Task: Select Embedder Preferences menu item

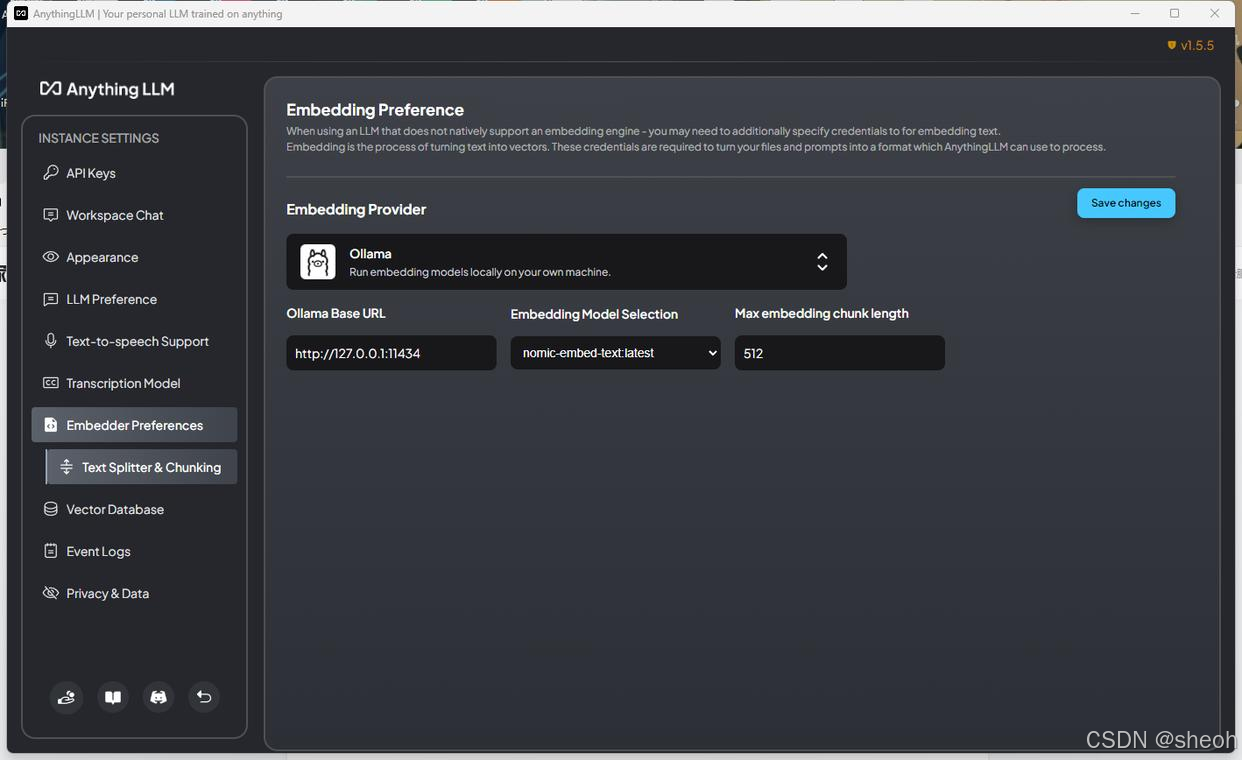Action: click(x=134, y=425)
